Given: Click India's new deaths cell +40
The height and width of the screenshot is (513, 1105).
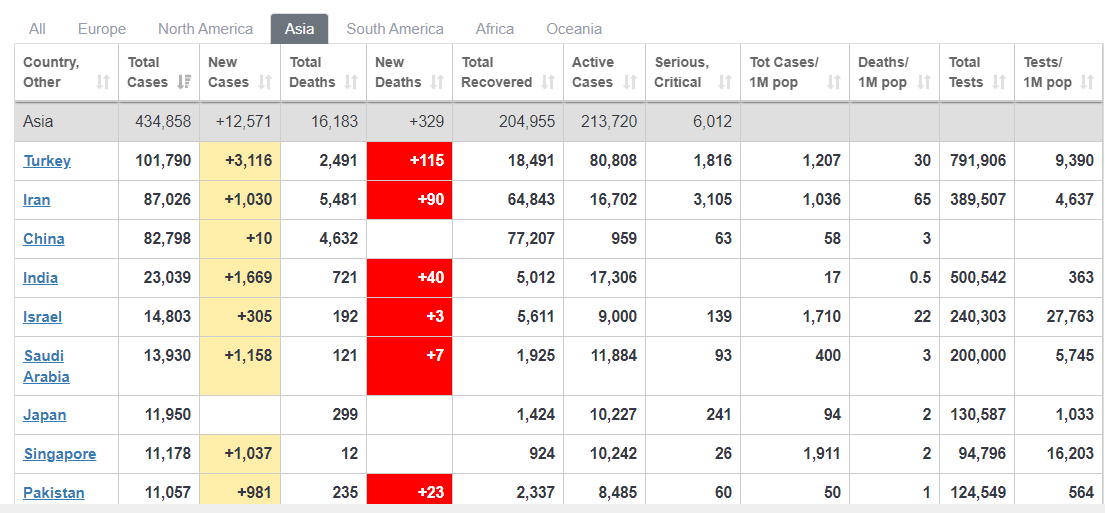Looking at the screenshot, I should (409, 278).
